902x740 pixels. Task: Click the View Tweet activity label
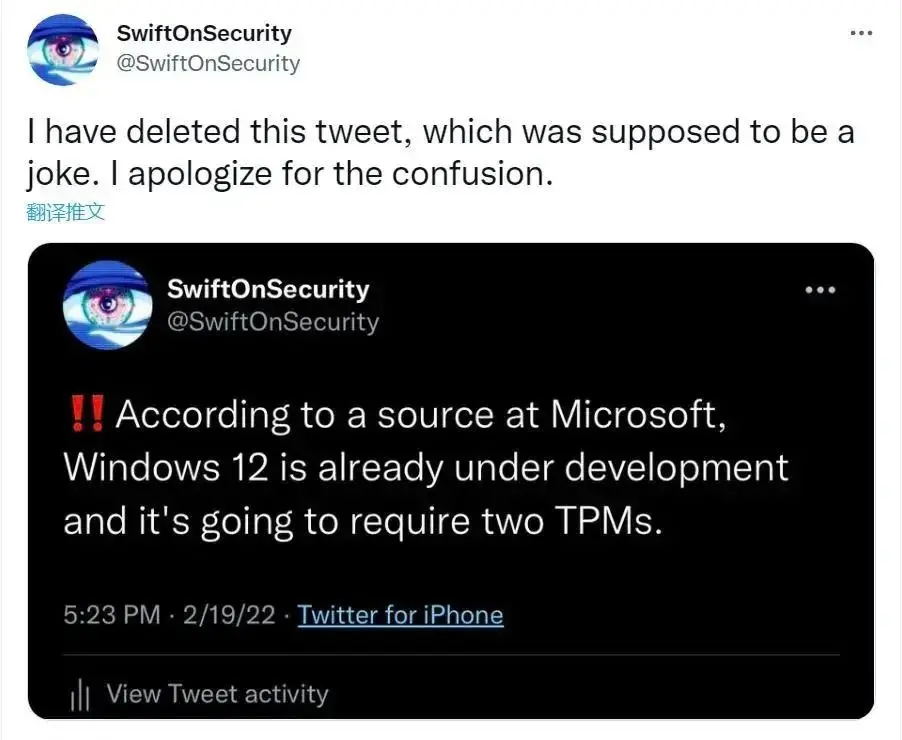coord(217,694)
